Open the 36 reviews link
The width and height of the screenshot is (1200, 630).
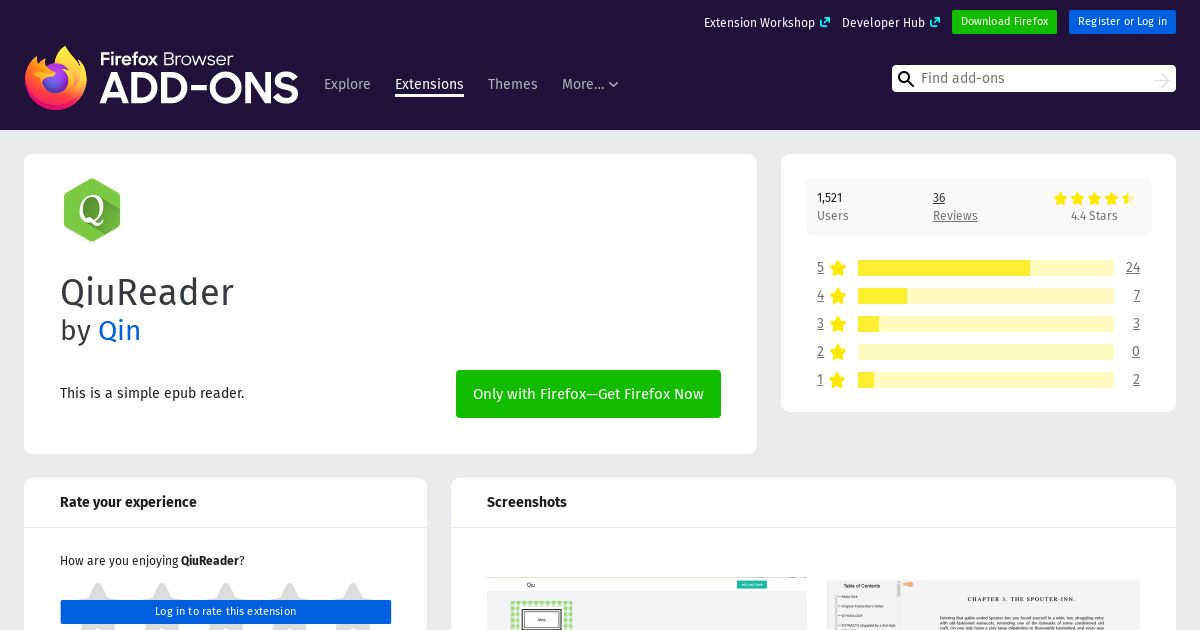tap(939, 198)
